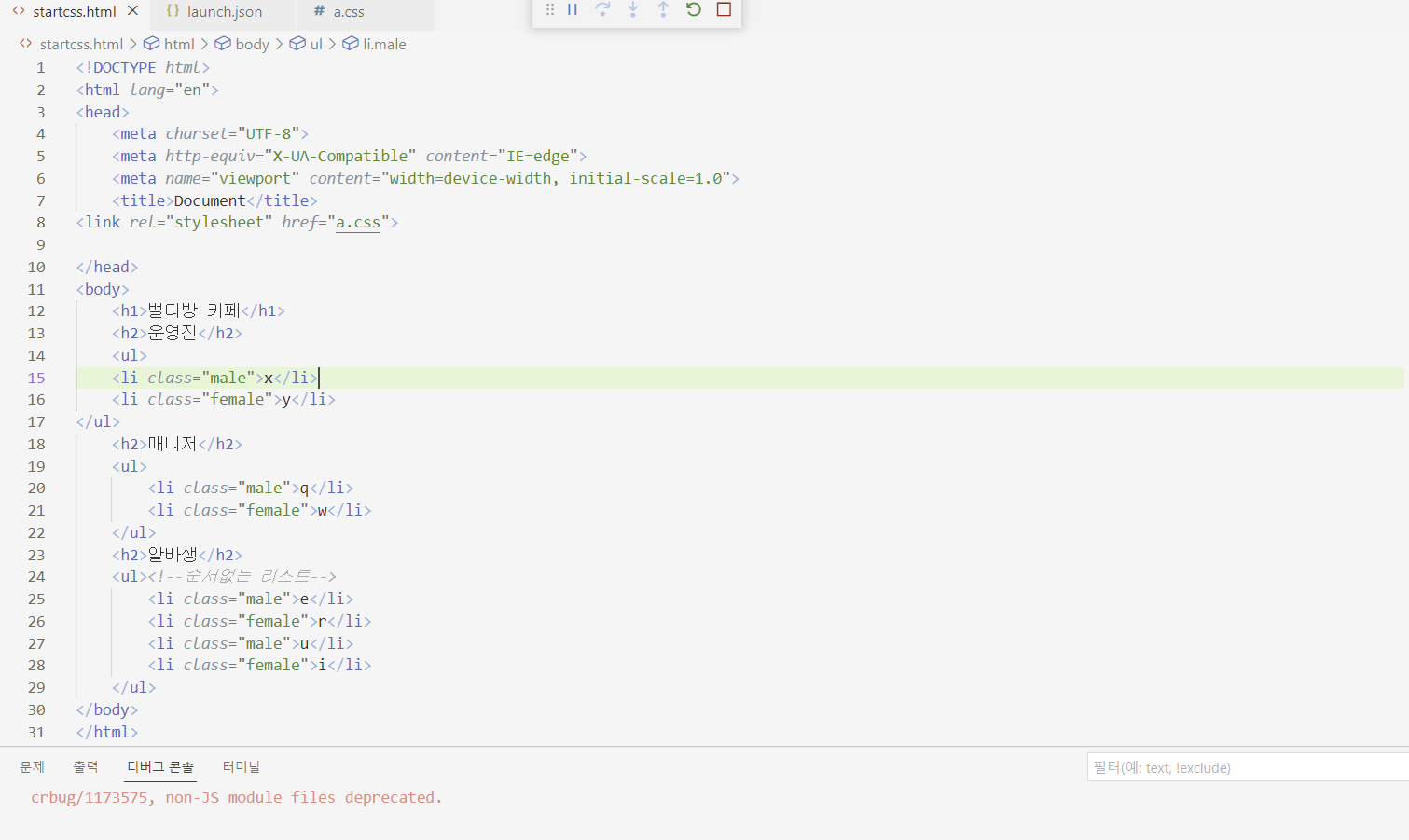Click the debug Step Out icon
The image size is (1409, 840).
tap(663, 9)
